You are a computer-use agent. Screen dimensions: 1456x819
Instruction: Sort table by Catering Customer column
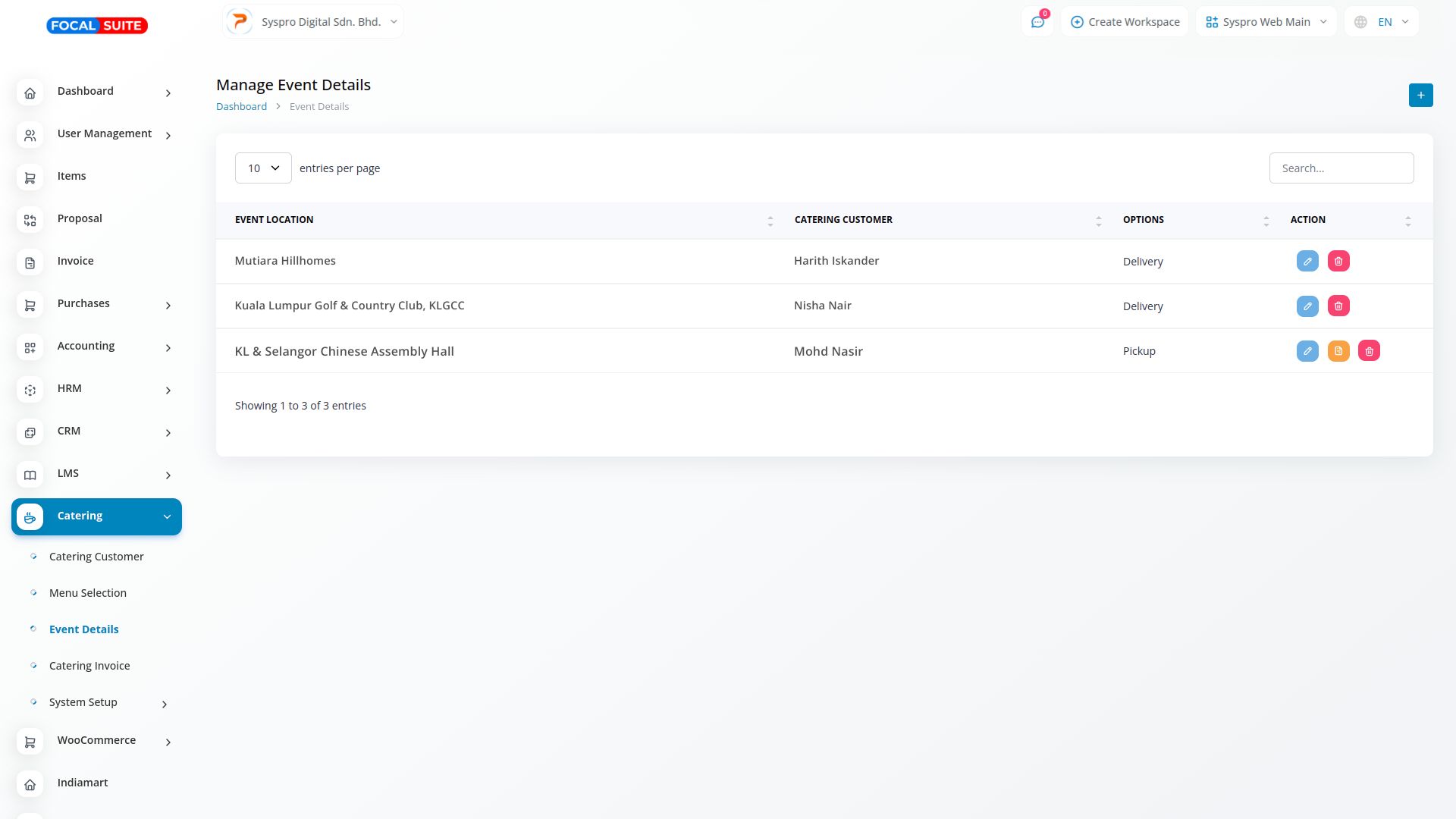pyautogui.click(x=1098, y=221)
